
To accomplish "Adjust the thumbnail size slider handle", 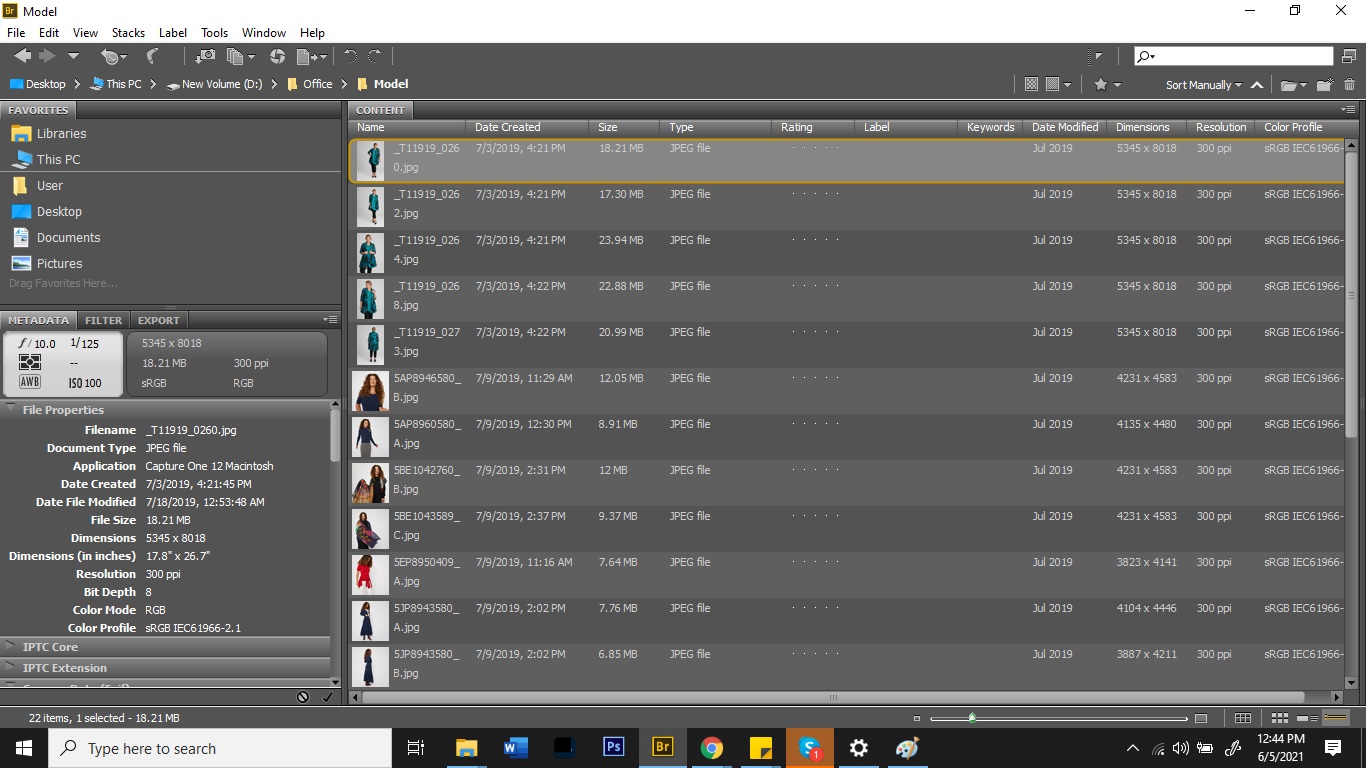I will (x=972, y=718).
